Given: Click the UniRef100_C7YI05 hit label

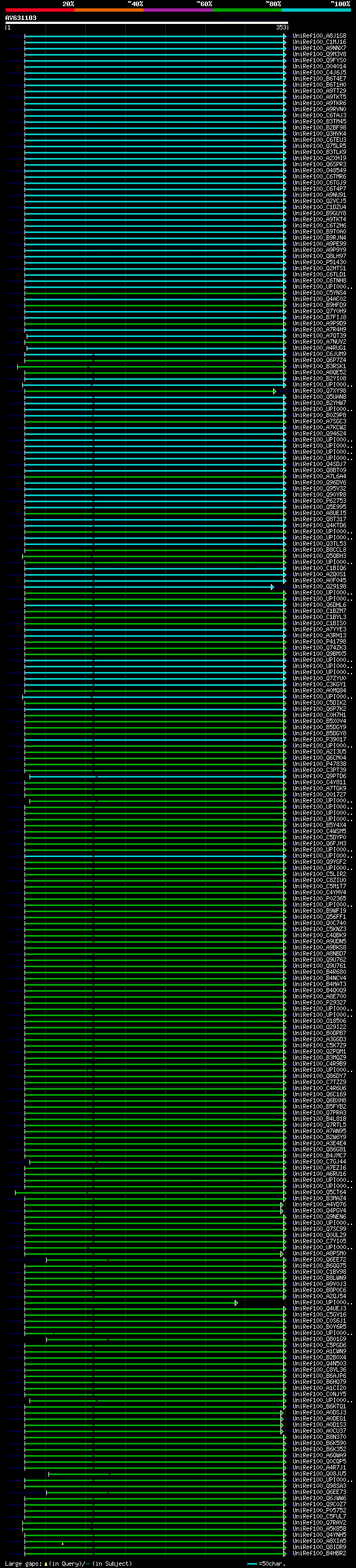Looking at the screenshot, I should (319, 1241).
